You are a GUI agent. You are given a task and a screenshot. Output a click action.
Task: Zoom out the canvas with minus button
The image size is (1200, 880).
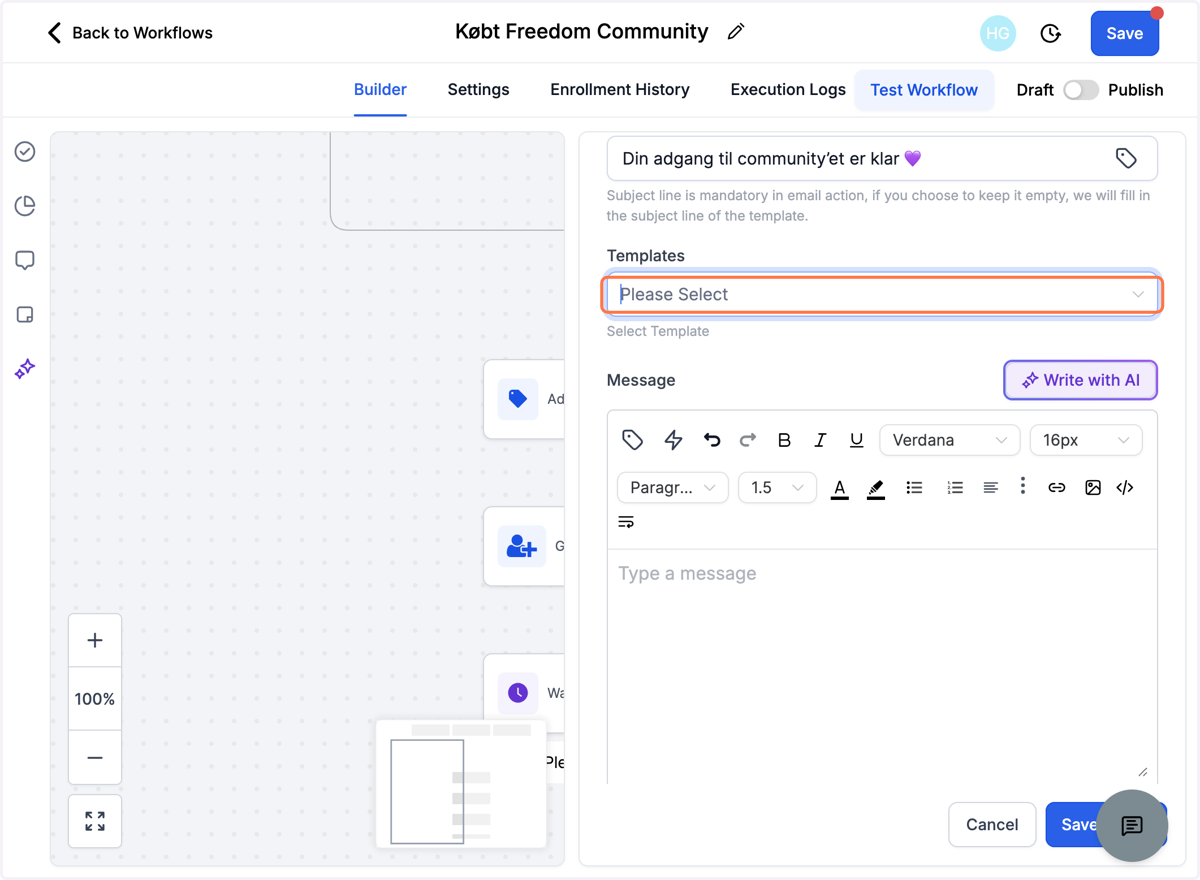[95, 758]
